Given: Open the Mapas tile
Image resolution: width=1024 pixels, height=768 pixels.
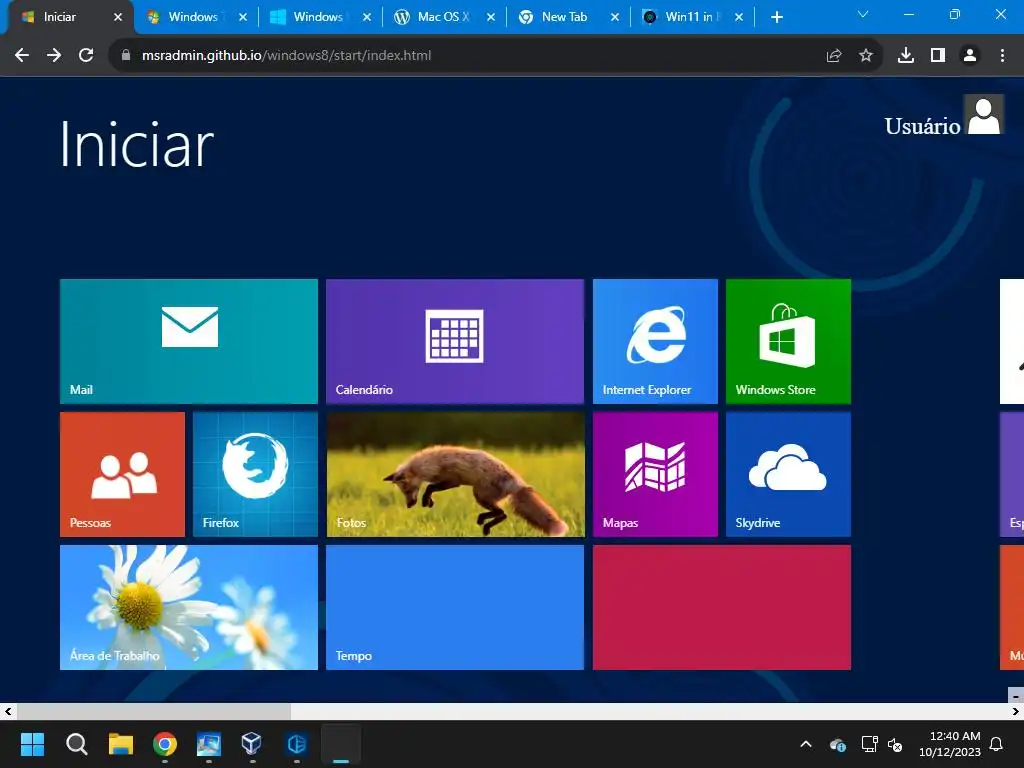Looking at the screenshot, I should pyautogui.click(x=655, y=474).
